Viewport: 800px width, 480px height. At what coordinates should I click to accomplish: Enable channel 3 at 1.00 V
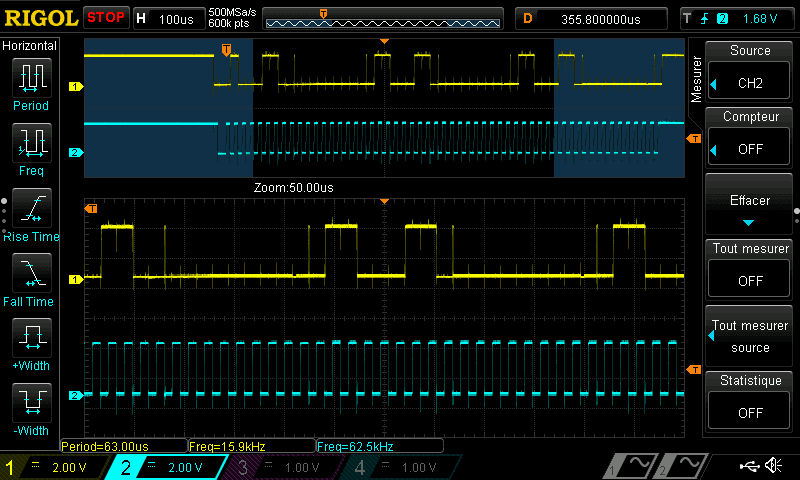(284, 467)
